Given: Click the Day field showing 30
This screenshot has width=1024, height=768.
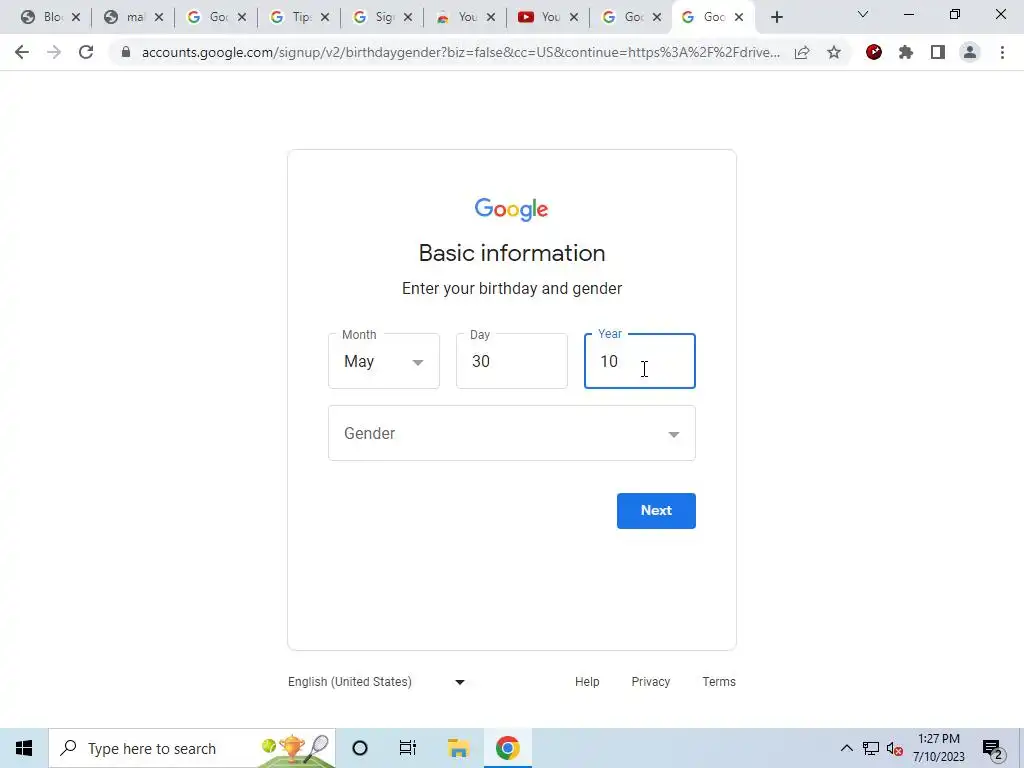Looking at the screenshot, I should click(512, 361).
